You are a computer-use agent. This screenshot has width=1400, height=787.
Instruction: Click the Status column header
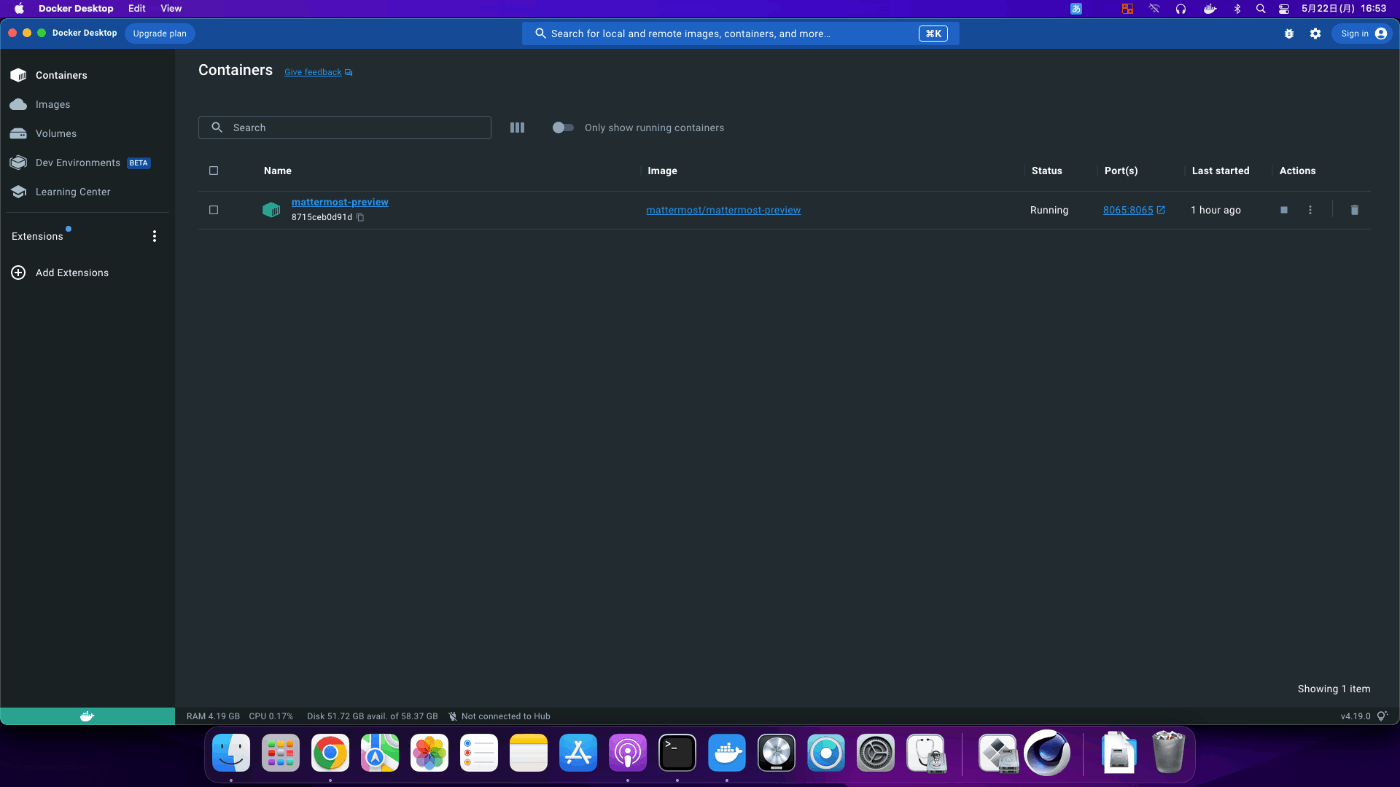click(x=1047, y=170)
